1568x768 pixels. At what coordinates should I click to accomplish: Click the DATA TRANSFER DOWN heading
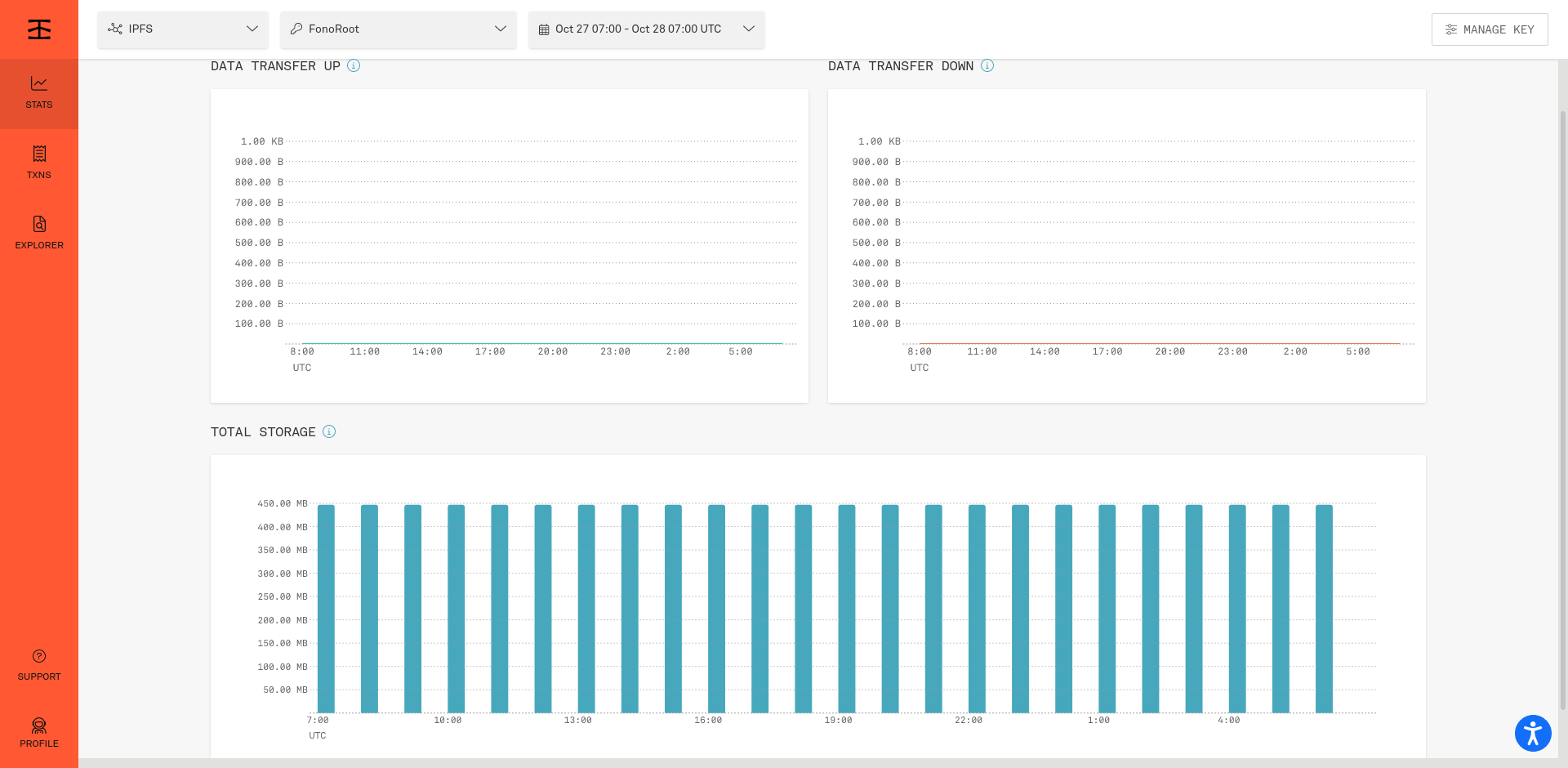pos(901,66)
